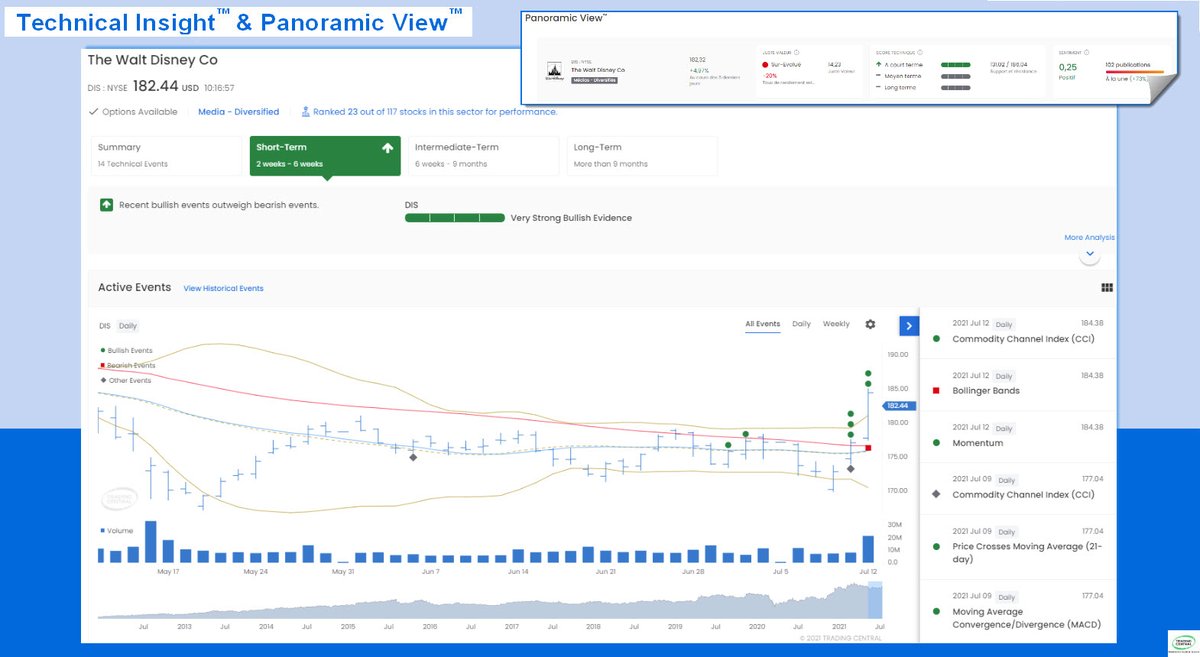Open chart settings gear icon
The image size is (1200, 657).
870,324
